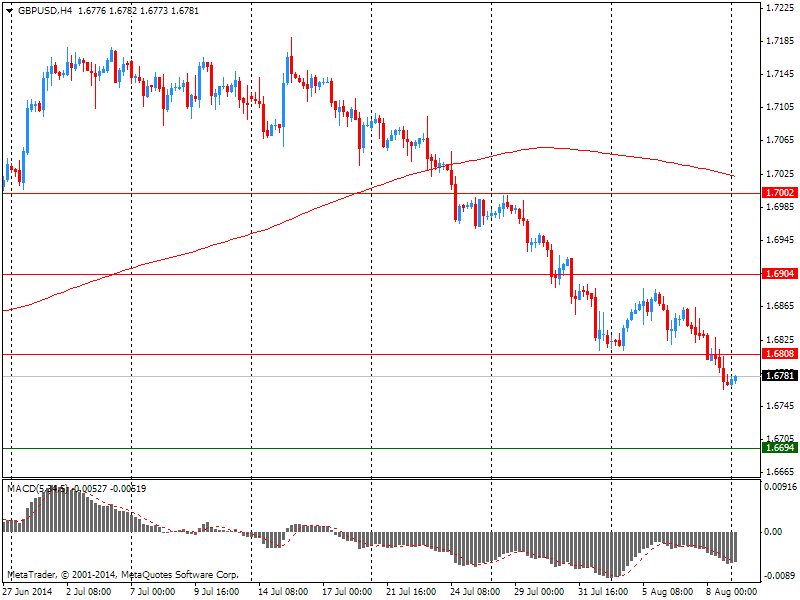The image size is (800, 600).
Task: Click the 1.7105 price scale value
Action: [780, 107]
